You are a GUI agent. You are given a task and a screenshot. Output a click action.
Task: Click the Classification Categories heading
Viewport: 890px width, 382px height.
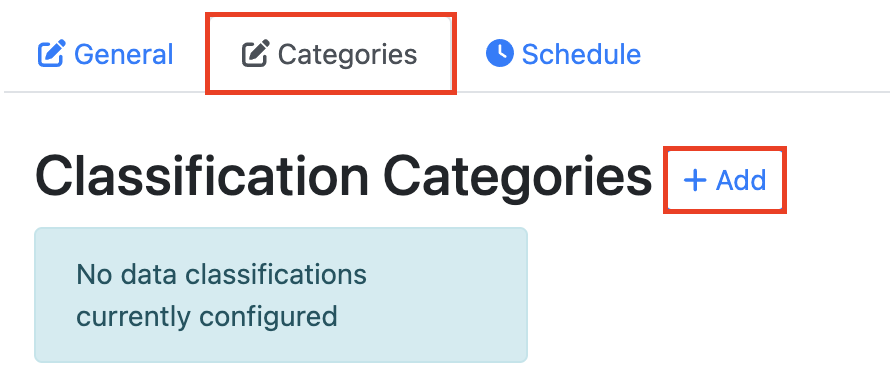point(343,178)
